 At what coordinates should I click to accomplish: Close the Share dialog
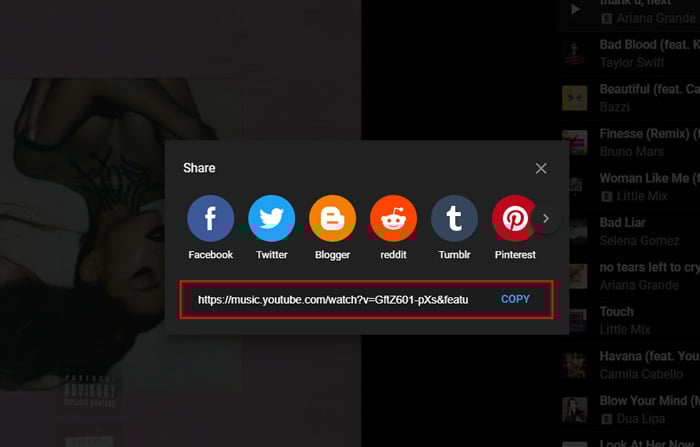[x=541, y=168]
